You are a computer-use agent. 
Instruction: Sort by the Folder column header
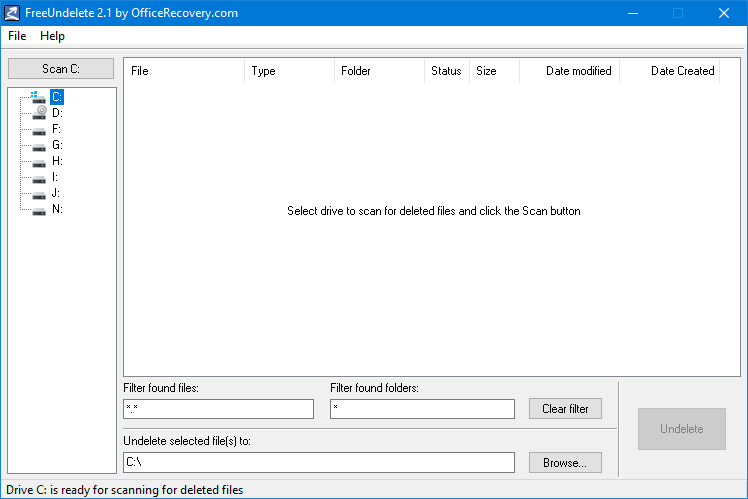(x=379, y=71)
